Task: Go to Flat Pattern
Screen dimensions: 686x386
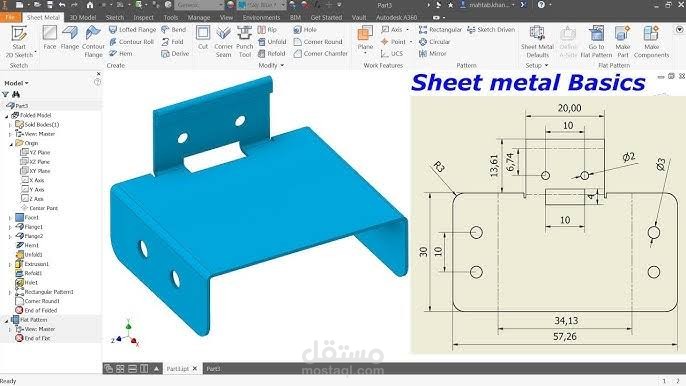Action: click(x=596, y=42)
